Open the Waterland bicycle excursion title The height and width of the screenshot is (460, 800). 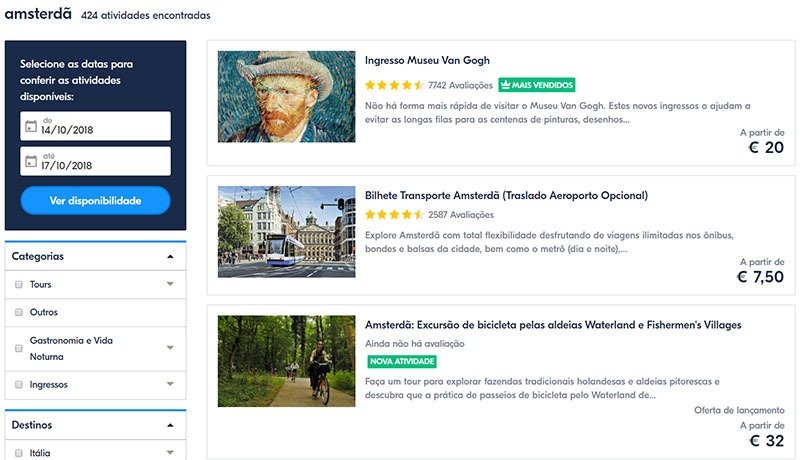click(x=553, y=325)
